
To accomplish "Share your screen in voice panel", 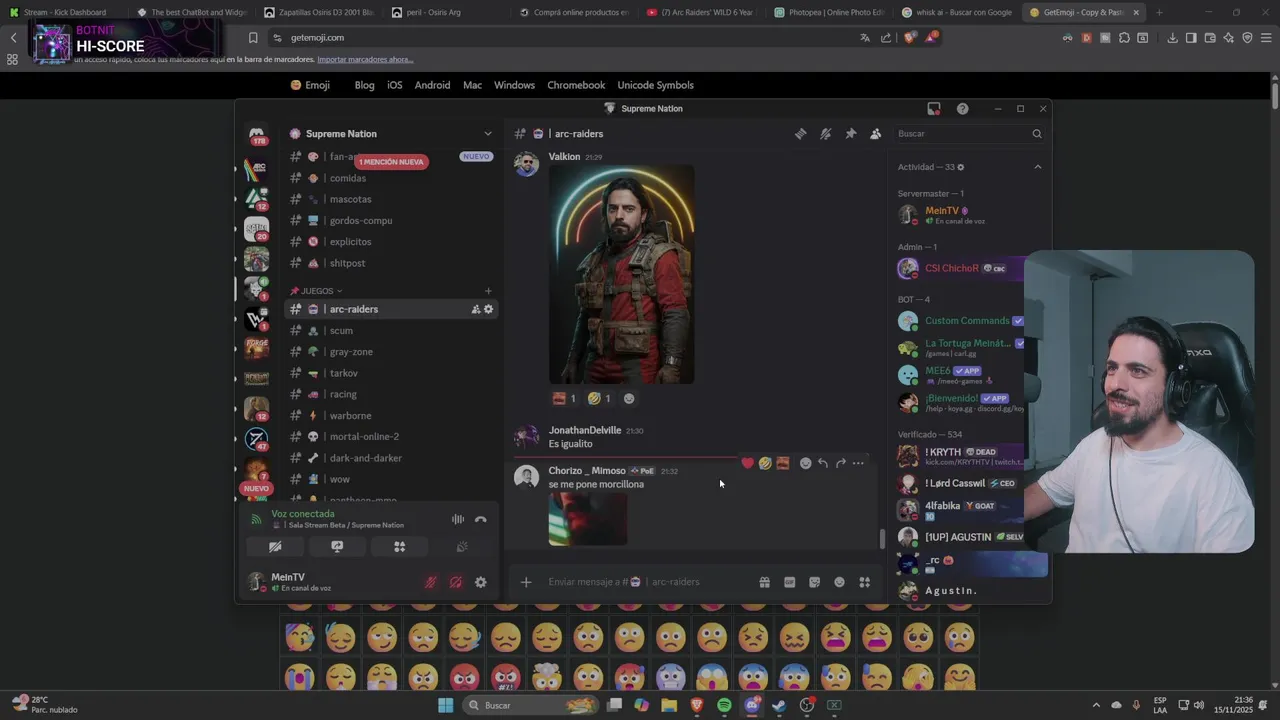I will coord(337,547).
